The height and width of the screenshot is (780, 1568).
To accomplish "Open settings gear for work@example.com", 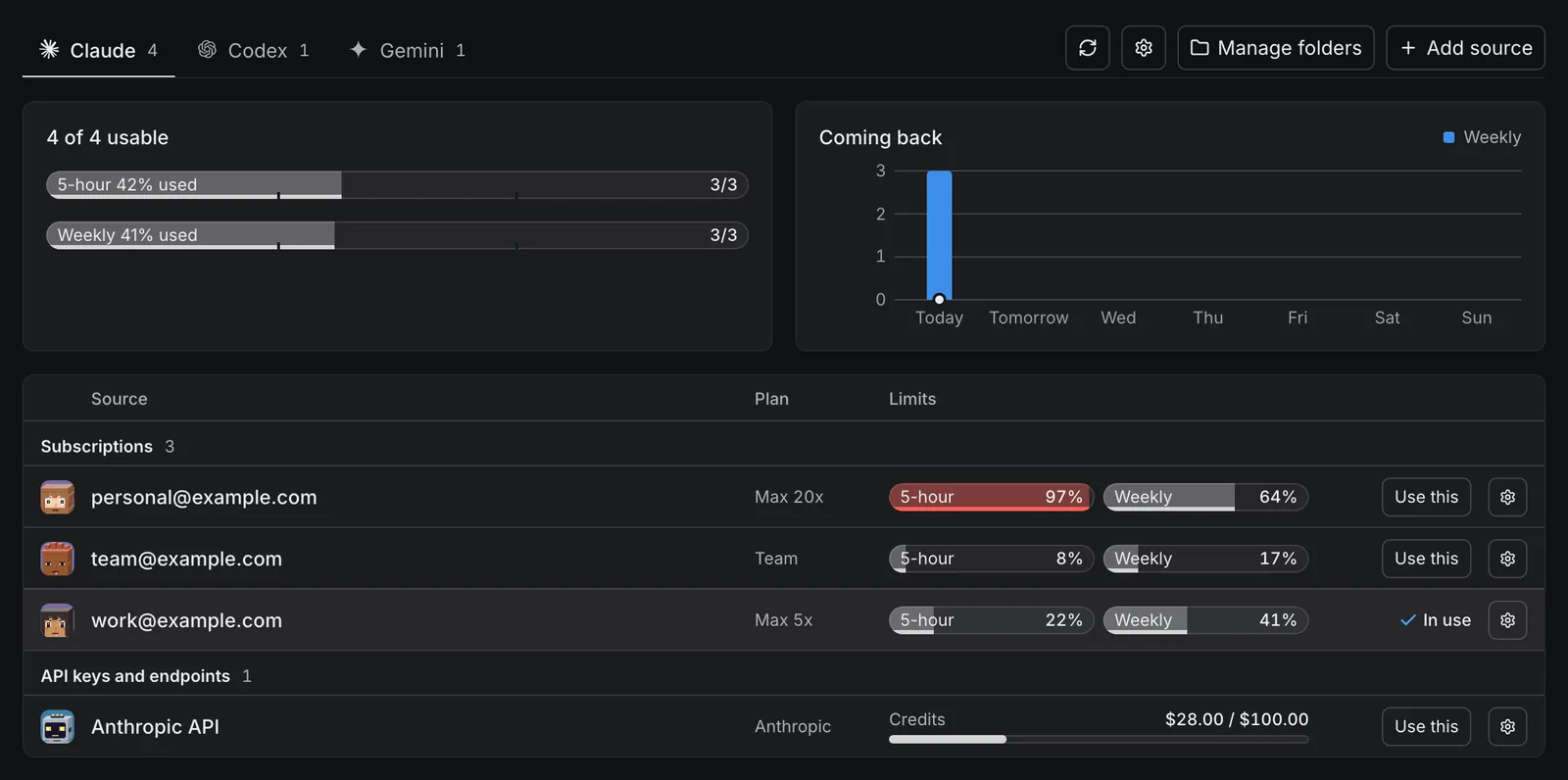I will tap(1507, 620).
